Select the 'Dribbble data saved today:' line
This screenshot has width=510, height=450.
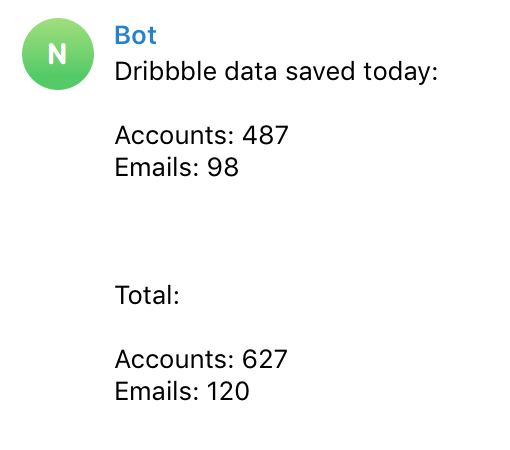(276, 72)
